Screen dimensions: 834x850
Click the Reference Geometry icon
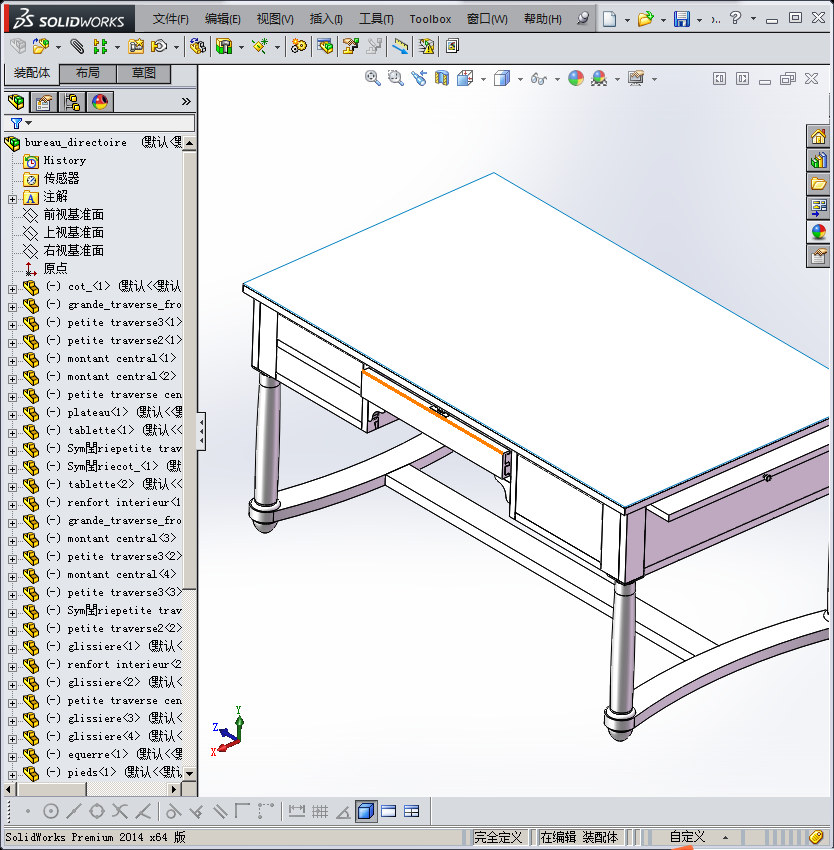(260, 47)
